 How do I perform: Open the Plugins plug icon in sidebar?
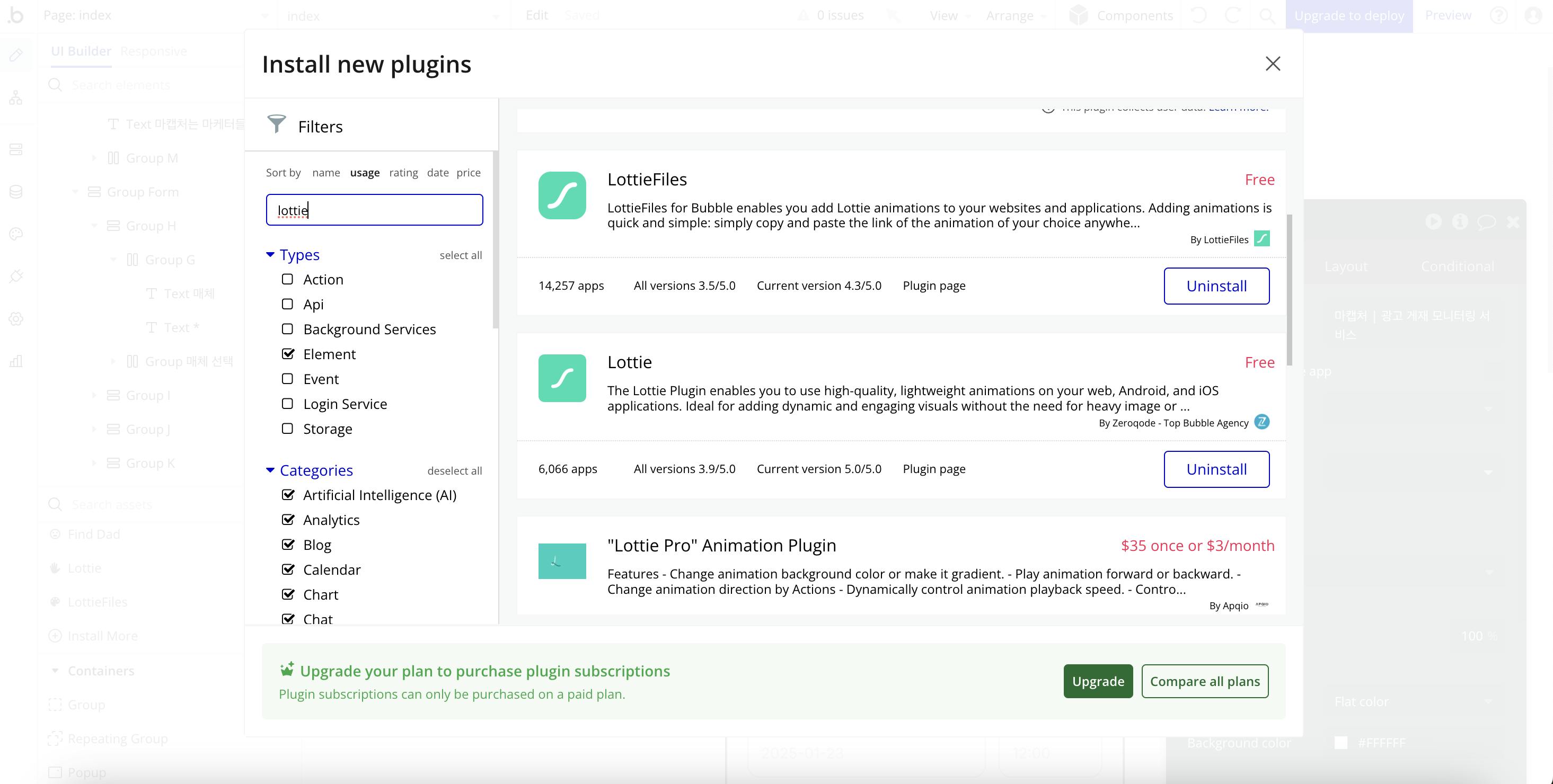16,276
